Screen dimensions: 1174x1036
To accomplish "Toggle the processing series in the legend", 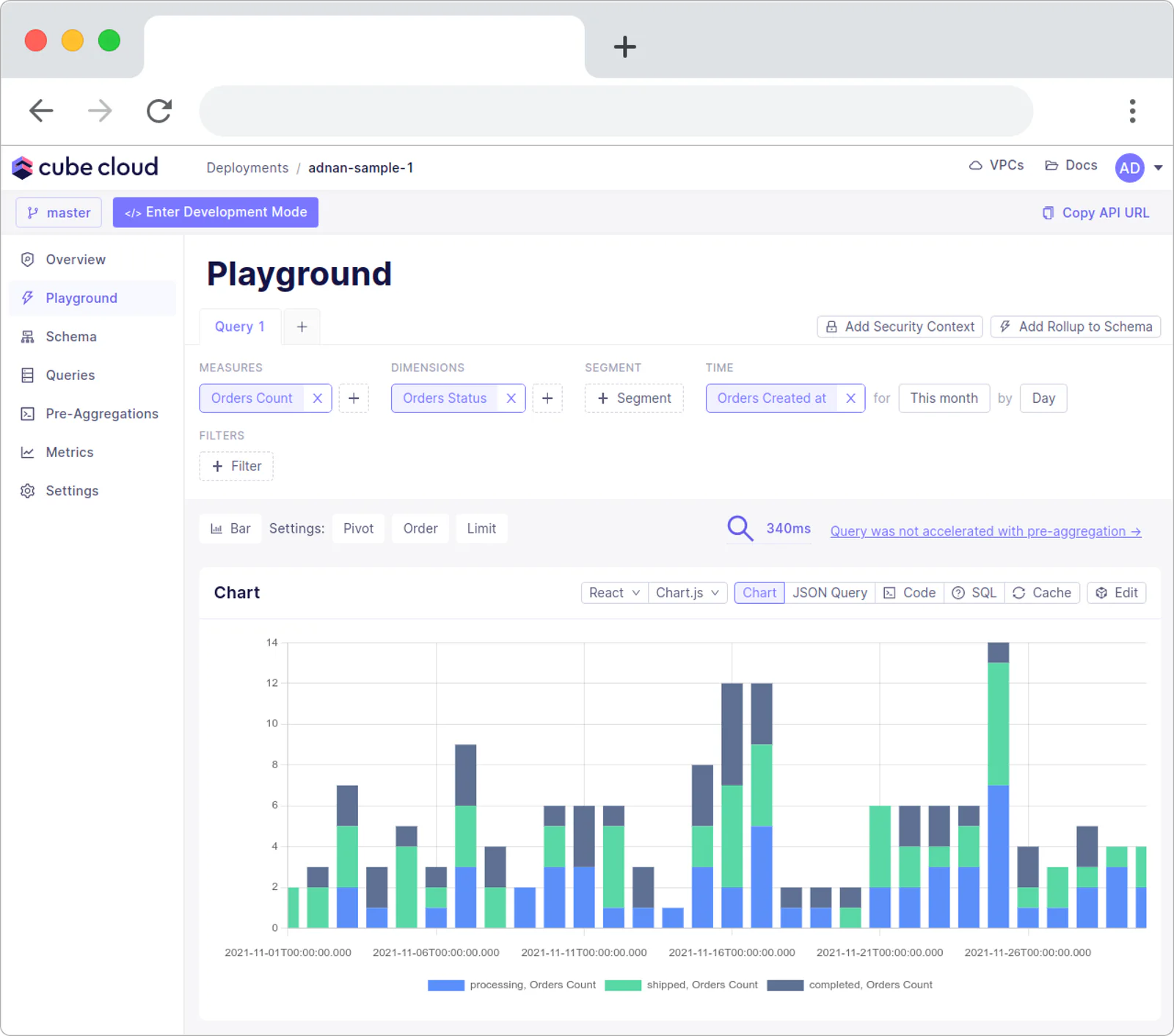I will point(512,985).
